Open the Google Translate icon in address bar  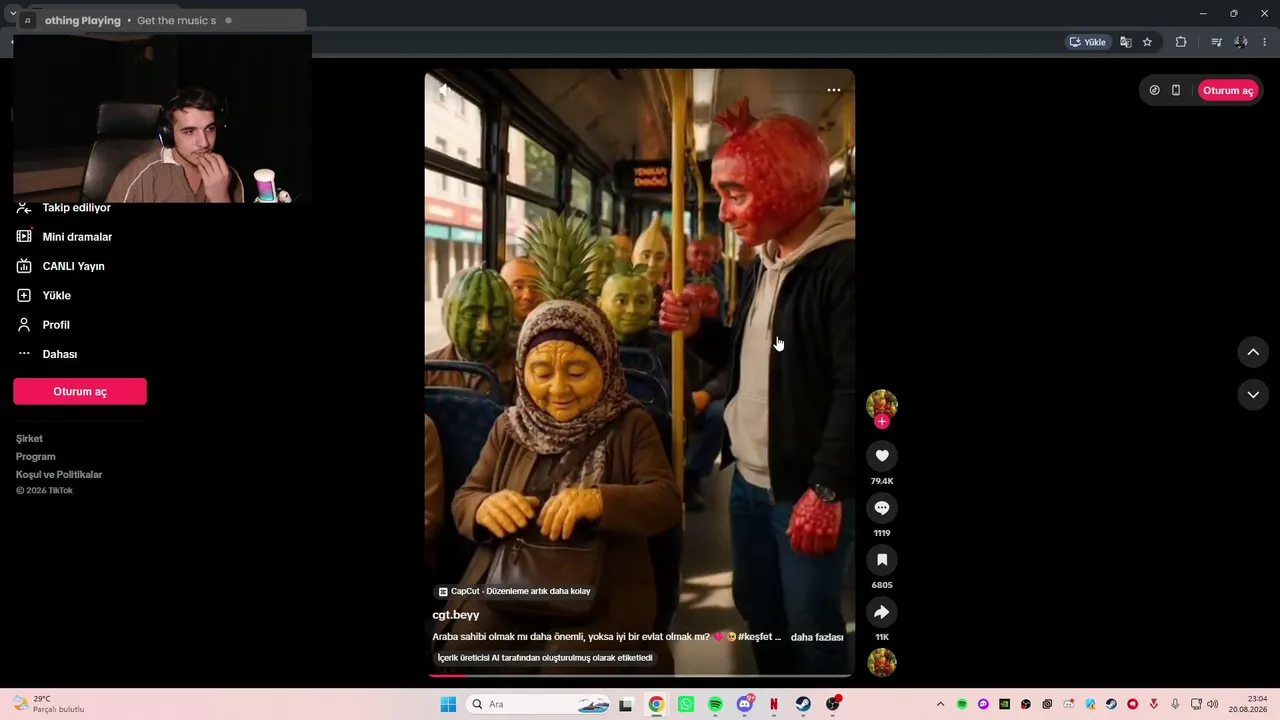pyautogui.click(x=1126, y=42)
